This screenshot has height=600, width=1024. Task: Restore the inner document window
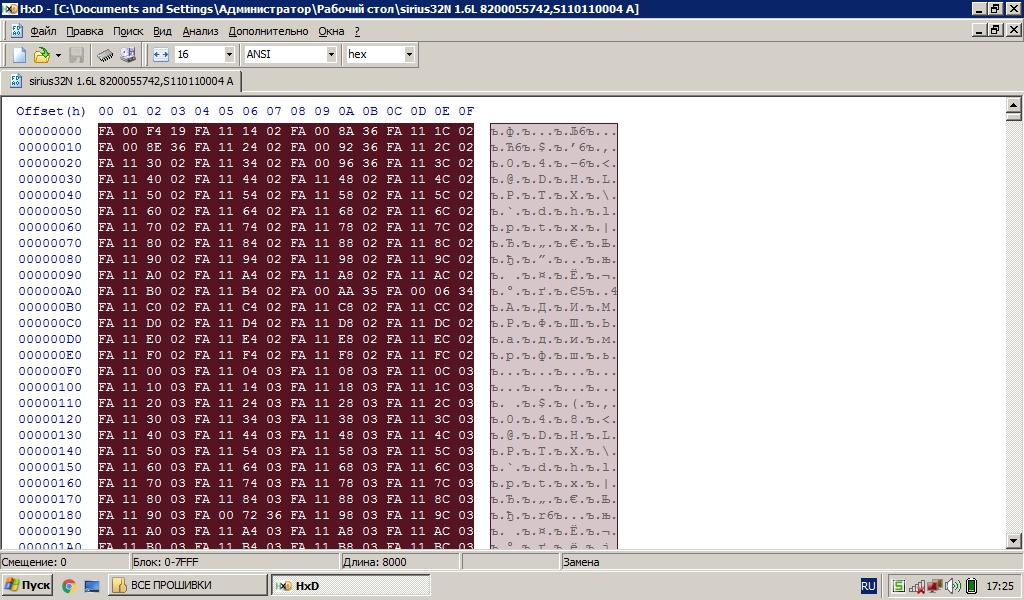pos(995,30)
